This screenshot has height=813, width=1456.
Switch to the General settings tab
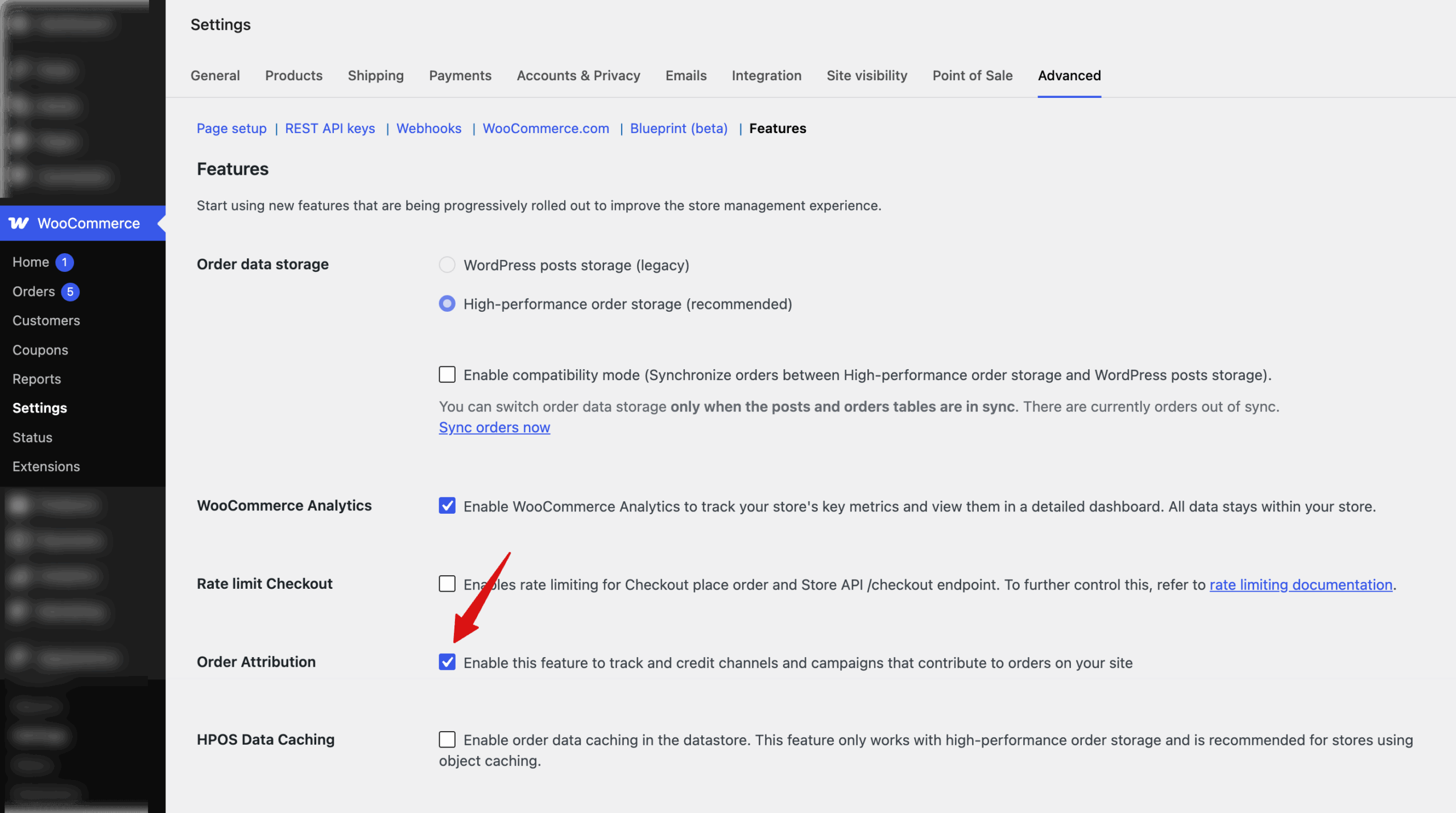click(x=215, y=75)
